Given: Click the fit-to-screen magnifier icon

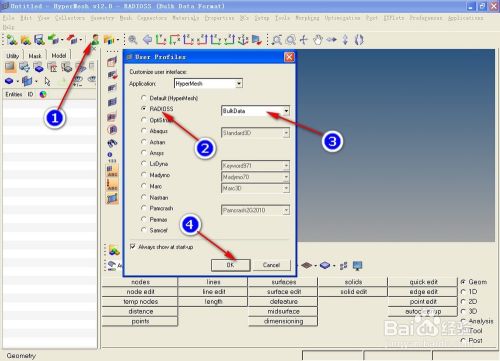Looking at the screenshot, I should point(277,40).
